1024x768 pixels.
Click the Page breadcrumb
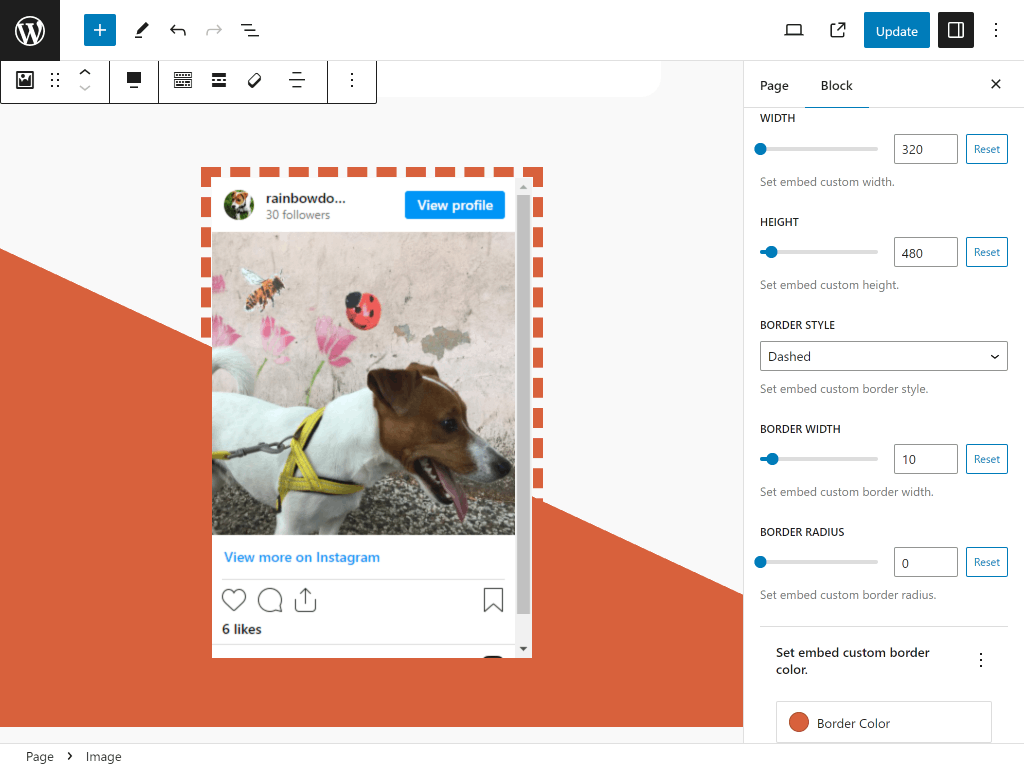(x=40, y=756)
